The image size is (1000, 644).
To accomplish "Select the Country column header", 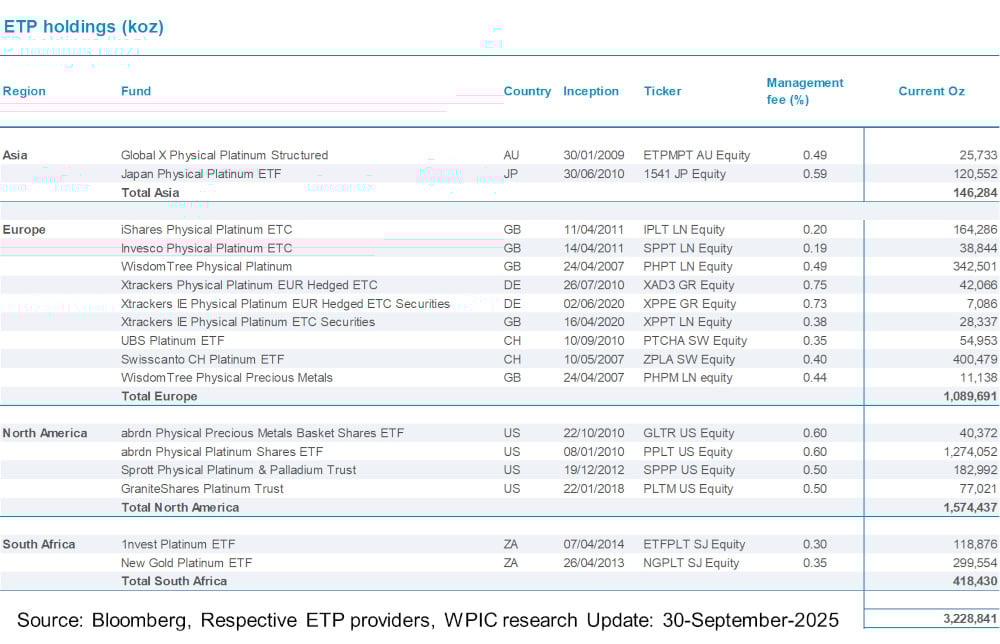I will (527, 91).
